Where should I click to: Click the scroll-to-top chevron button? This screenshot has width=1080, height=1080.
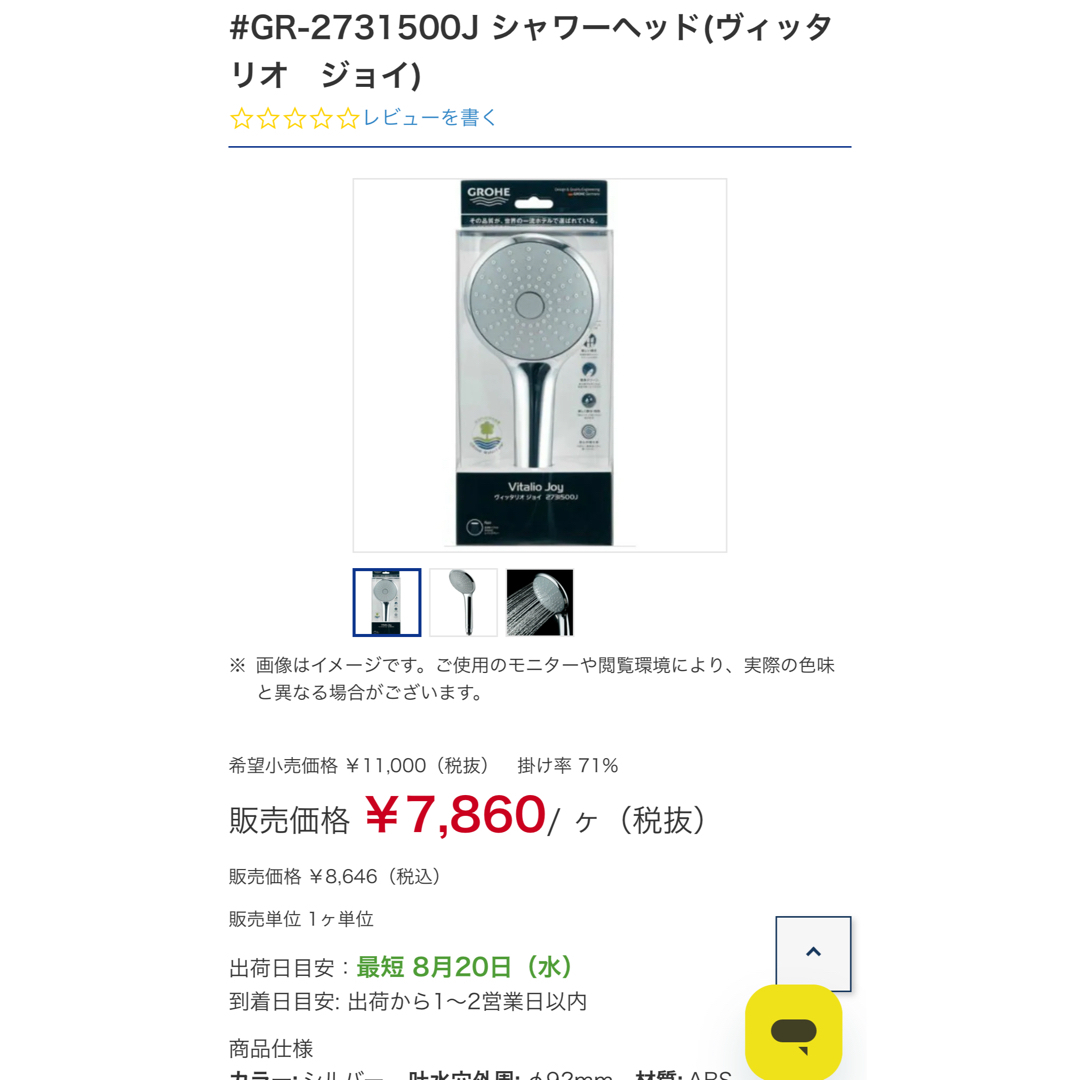click(813, 953)
